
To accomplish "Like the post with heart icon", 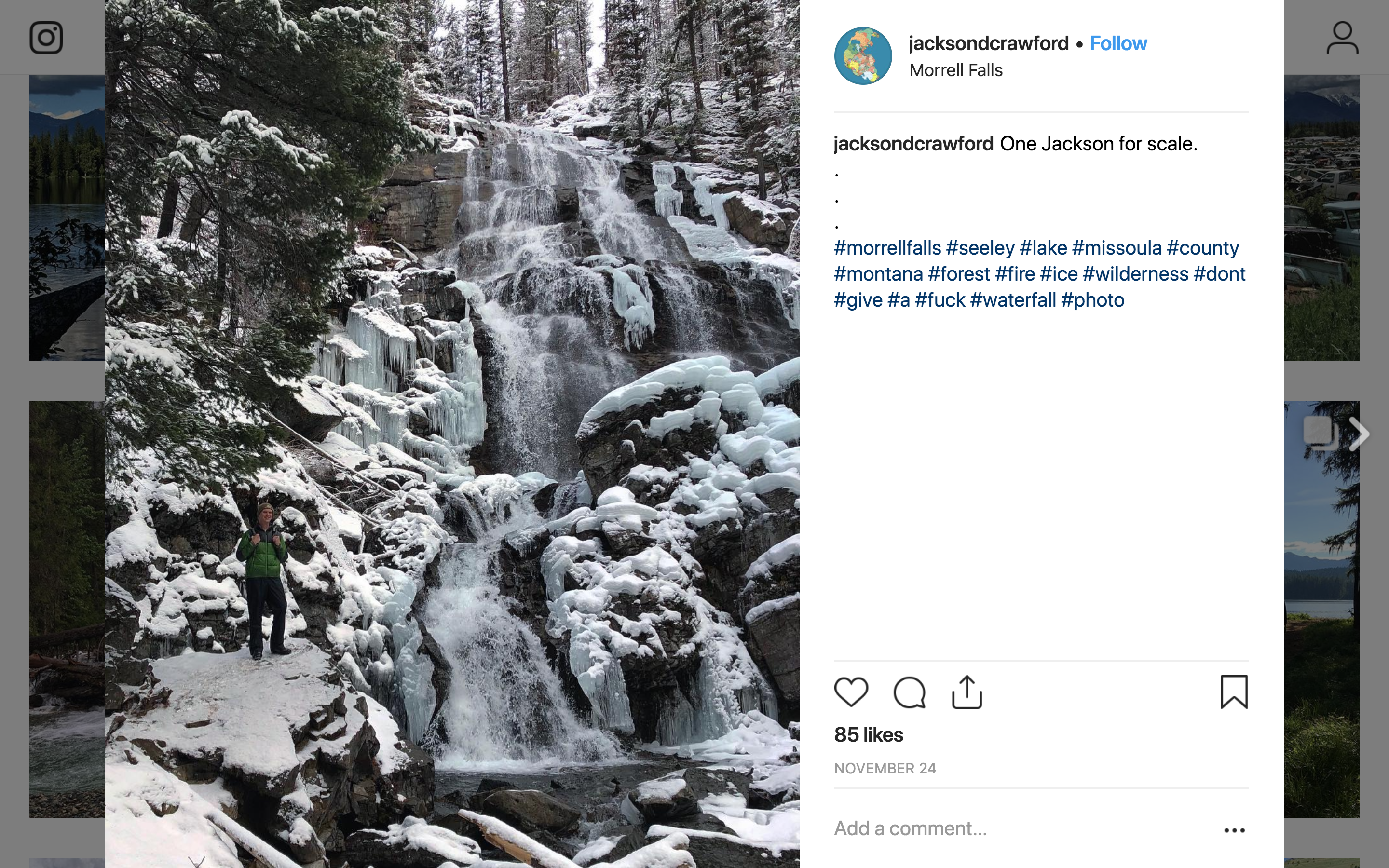I will tap(851, 692).
